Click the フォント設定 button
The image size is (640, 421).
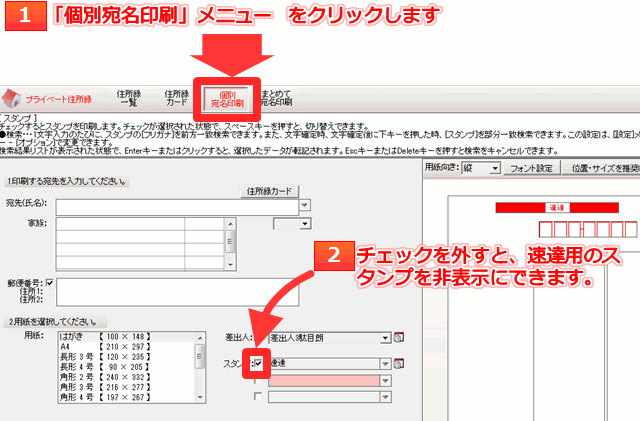click(531, 168)
